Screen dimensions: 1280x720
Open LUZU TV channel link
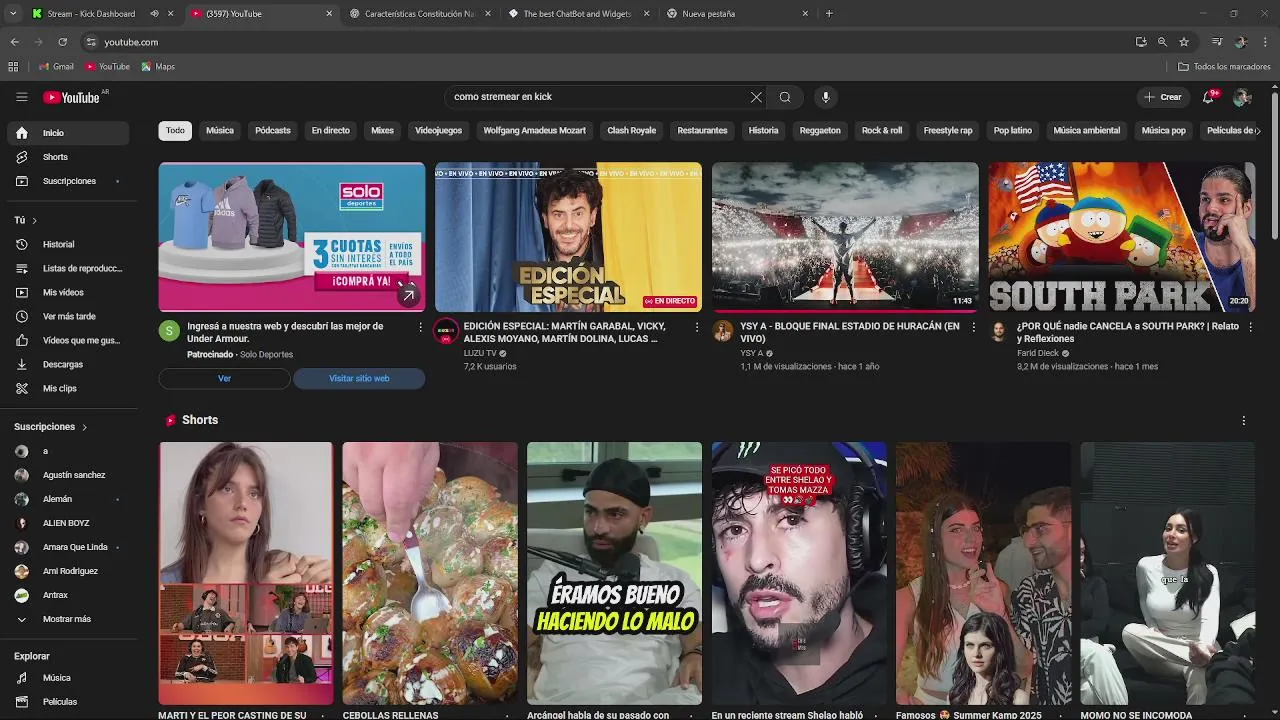click(x=480, y=353)
